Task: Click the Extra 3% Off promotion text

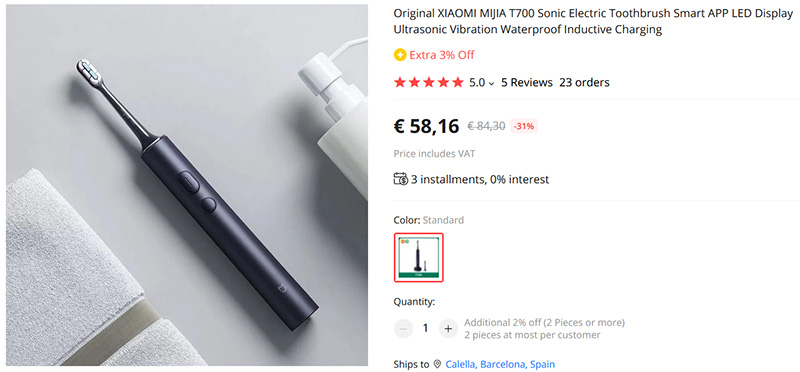Action: point(442,55)
